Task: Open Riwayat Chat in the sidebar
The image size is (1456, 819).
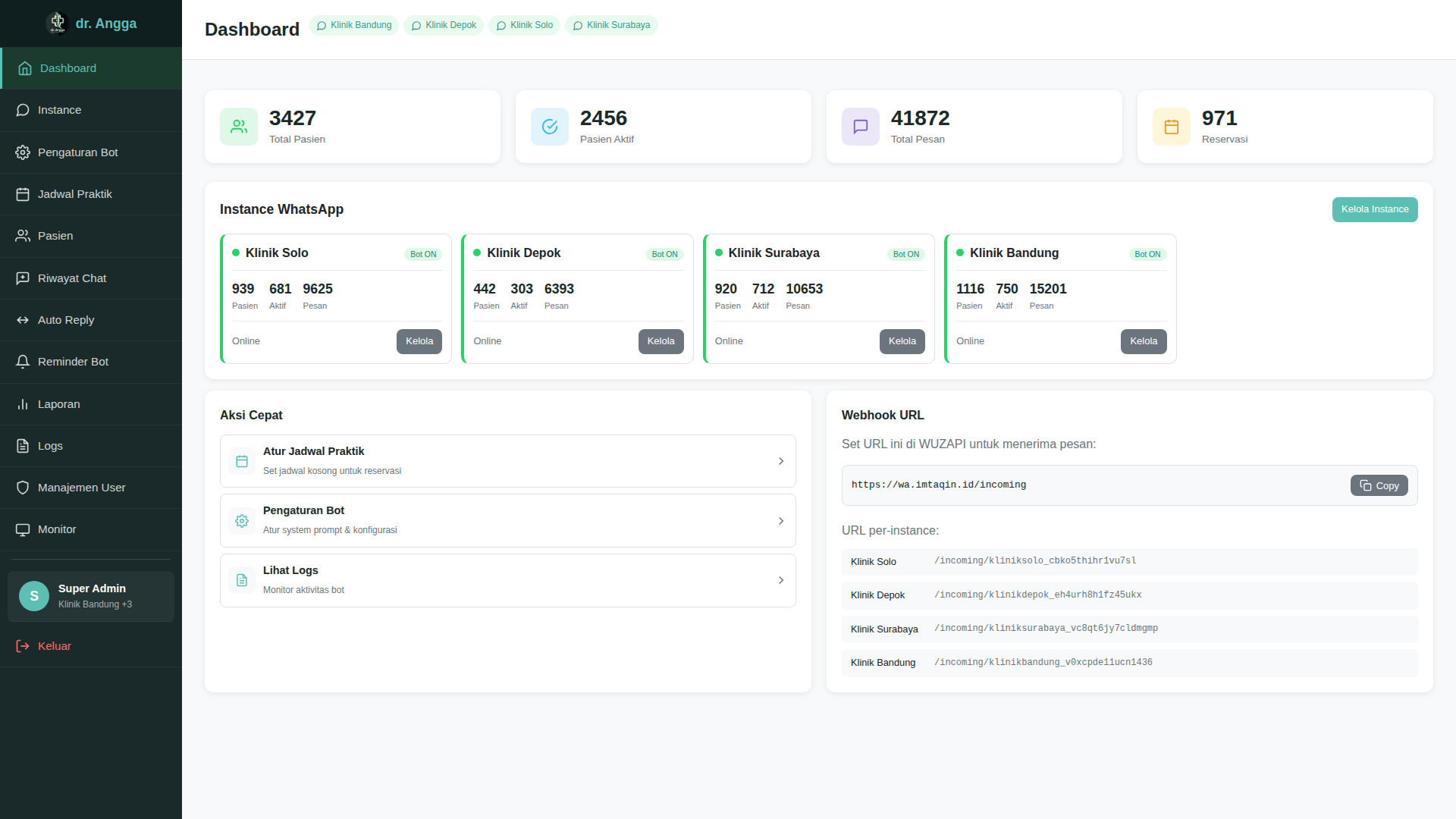Action: tap(72, 278)
